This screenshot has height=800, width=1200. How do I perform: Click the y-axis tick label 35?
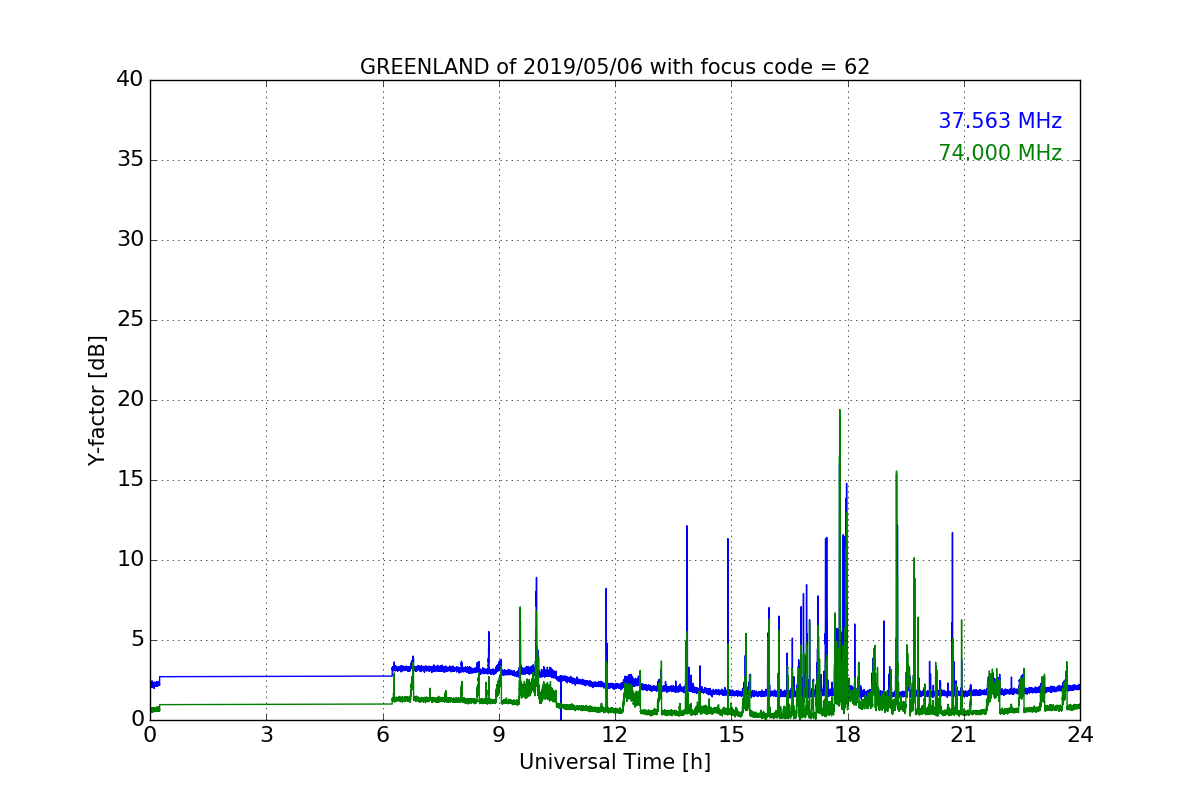(129, 160)
